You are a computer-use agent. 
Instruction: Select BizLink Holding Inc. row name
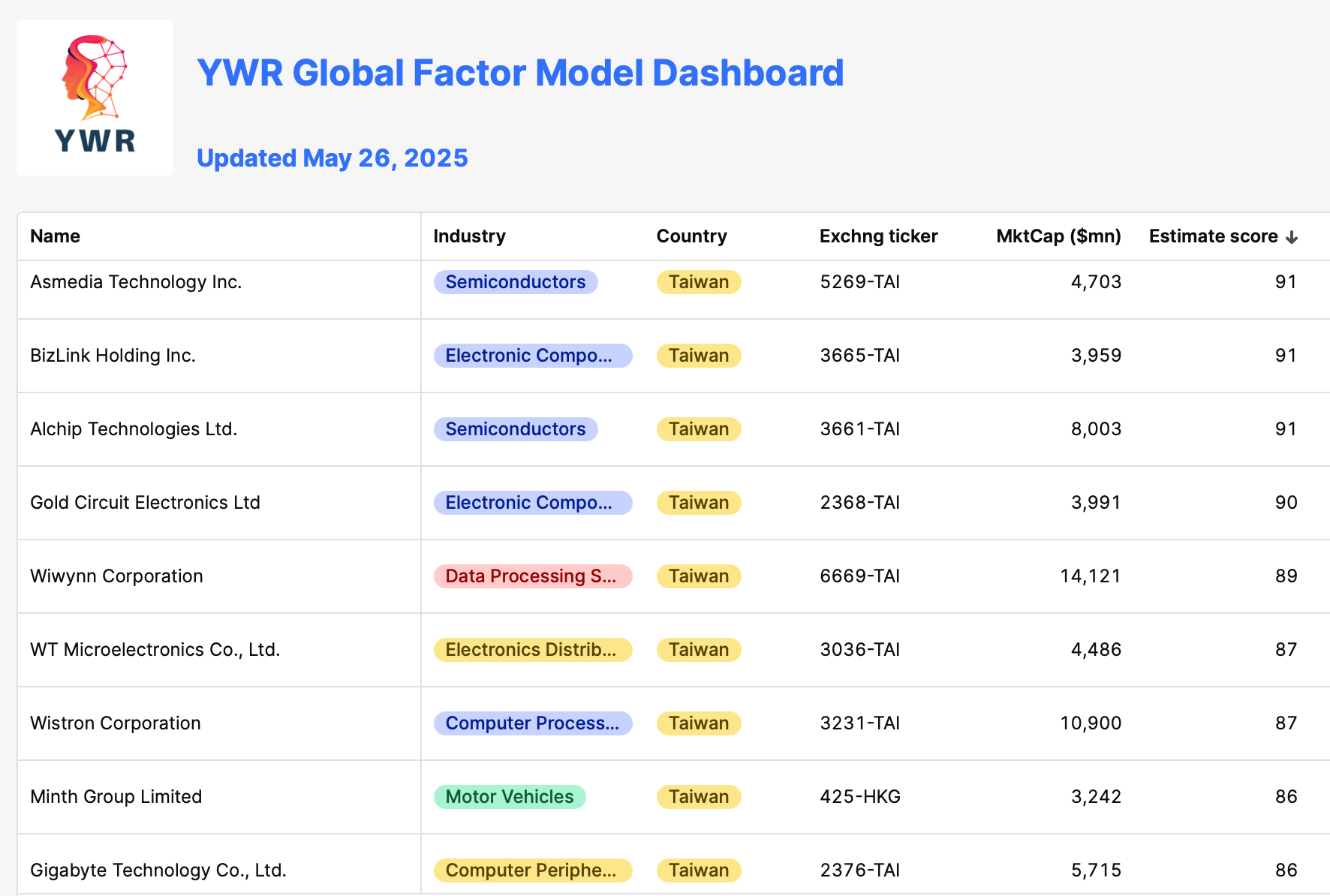tap(113, 356)
